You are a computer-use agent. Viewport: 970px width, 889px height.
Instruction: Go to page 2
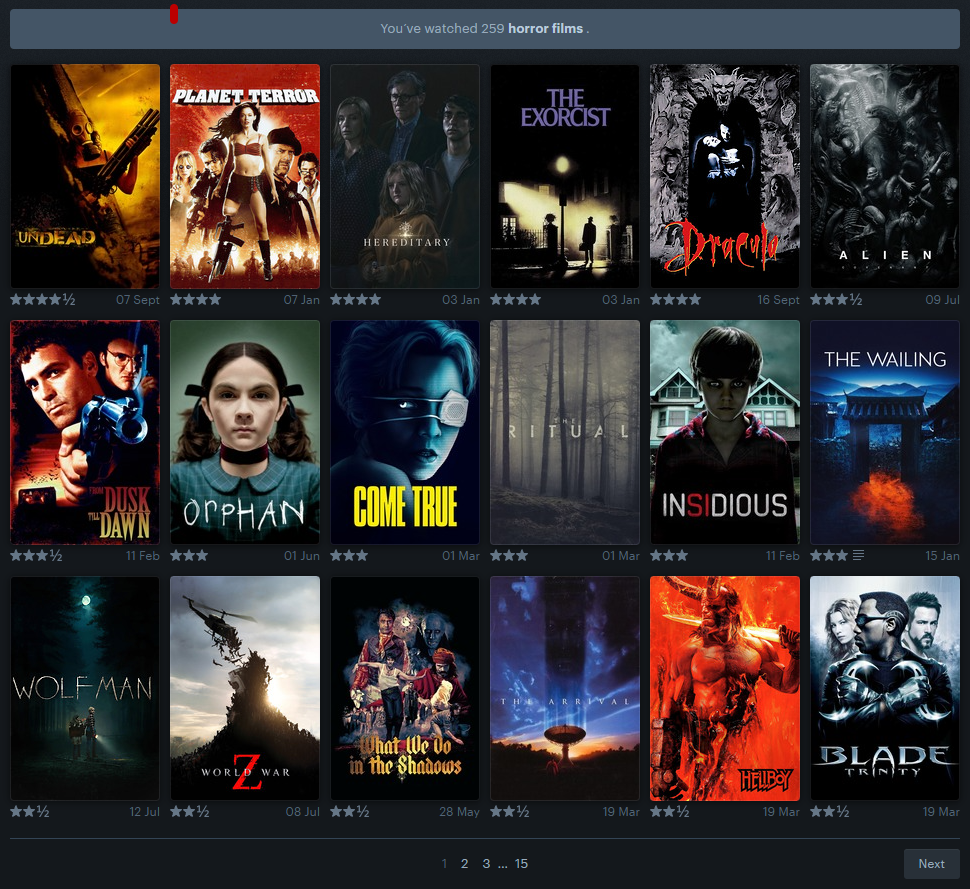coord(465,864)
